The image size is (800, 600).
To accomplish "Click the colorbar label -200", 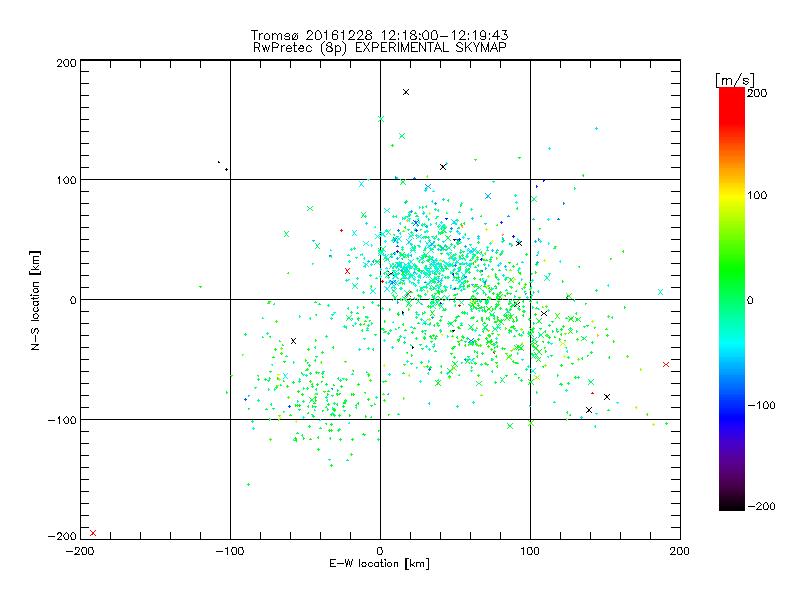I will 761,506.
